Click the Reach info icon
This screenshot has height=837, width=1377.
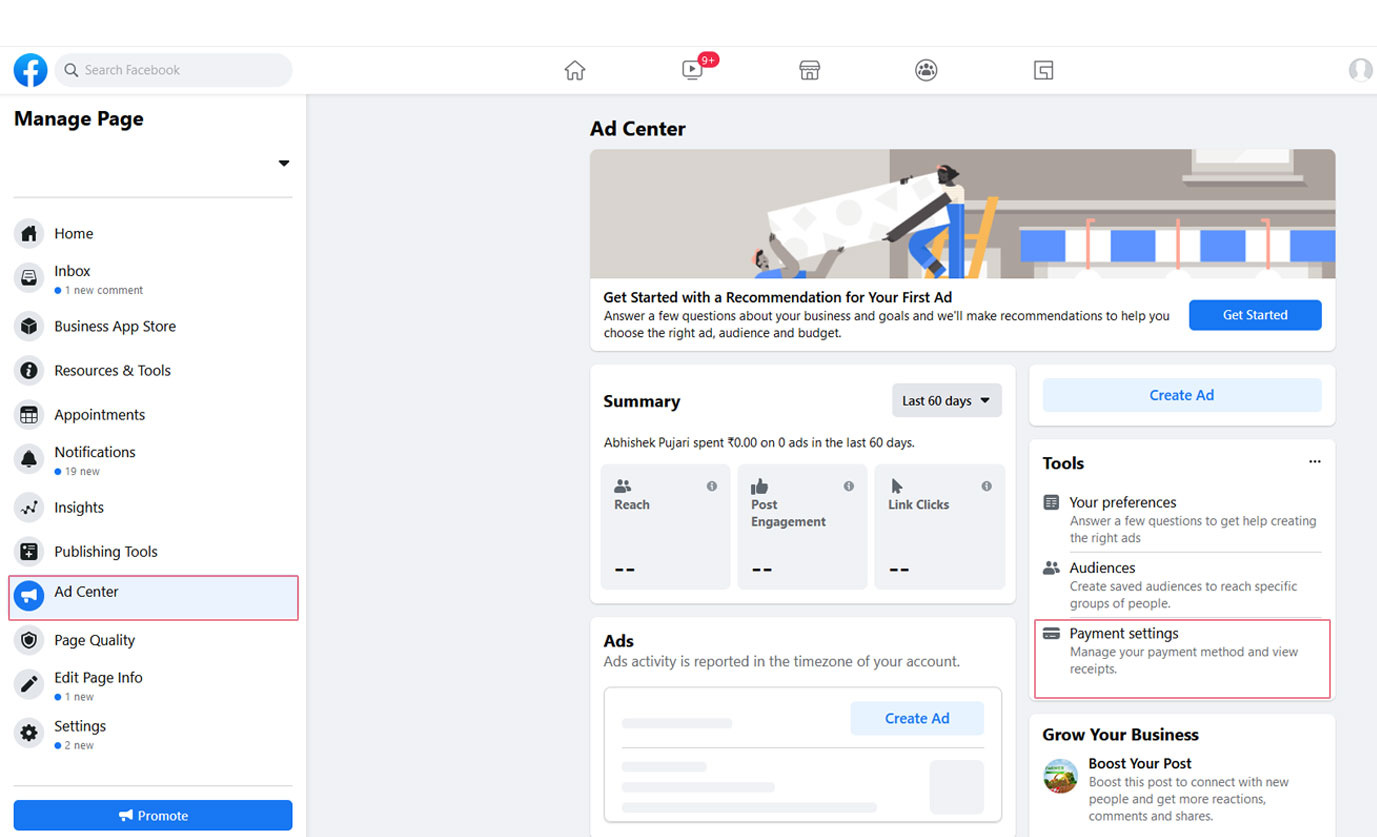coord(712,486)
